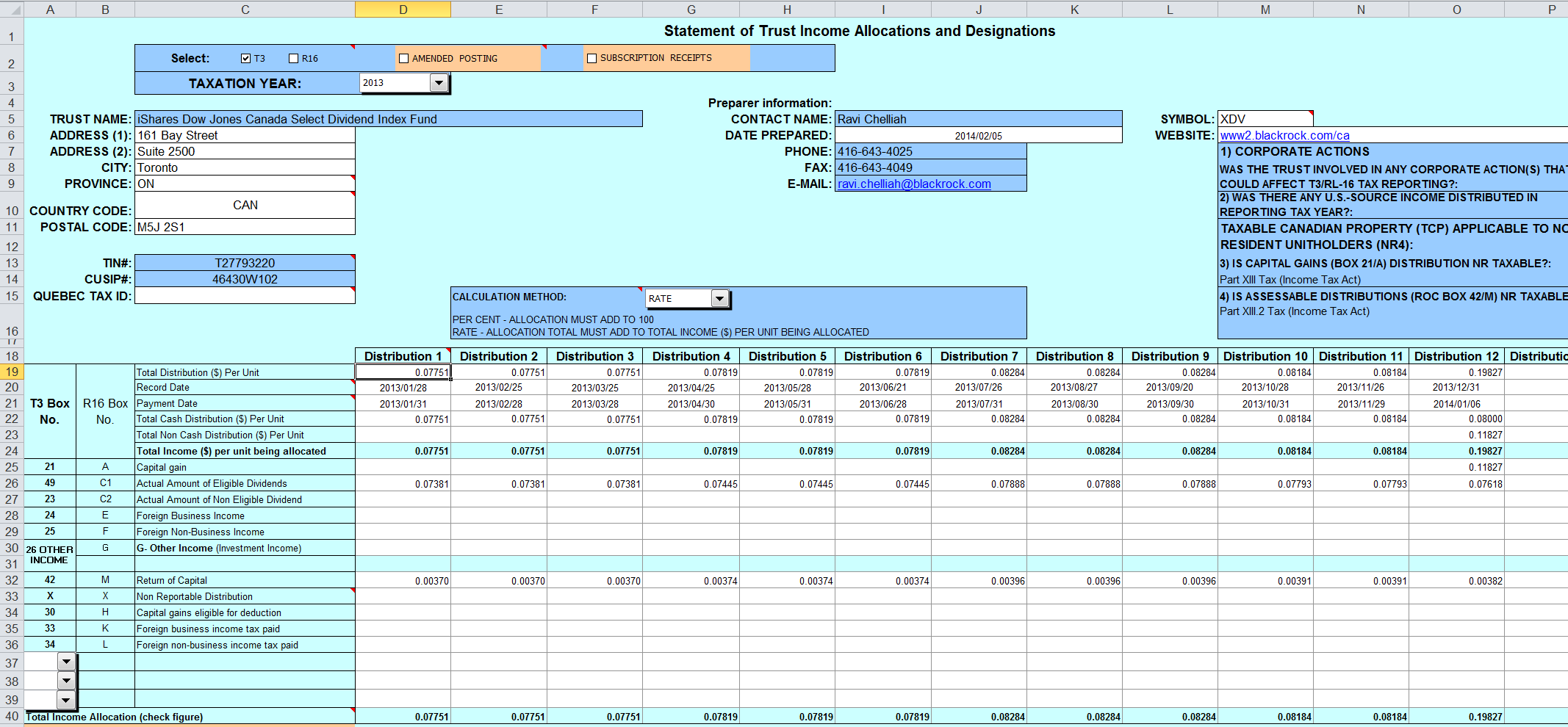Select Payment Date cell 2014/01/06
This screenshot has width=1568, height=727.
coord(1456,404)
